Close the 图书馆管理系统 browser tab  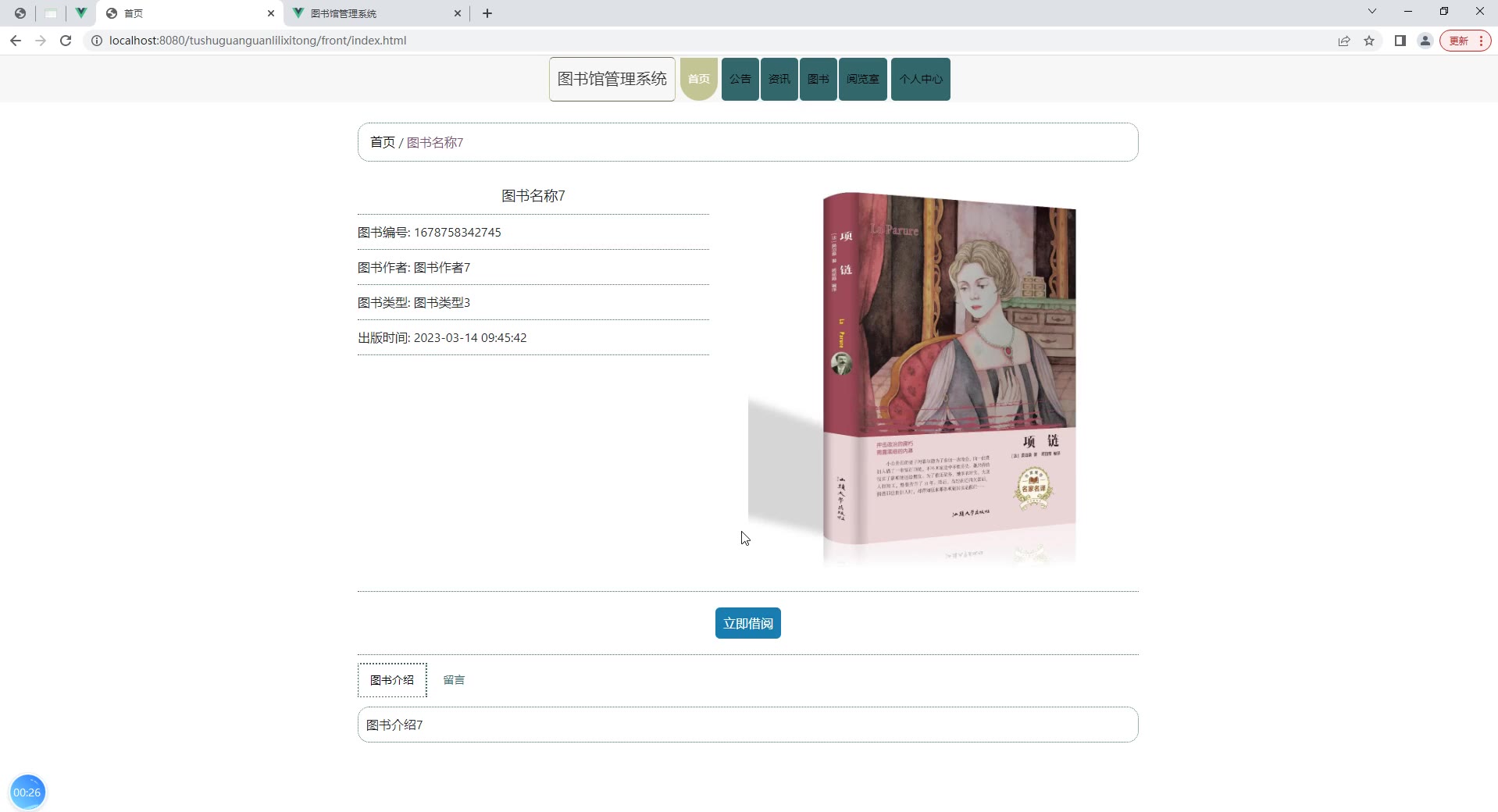(458, 13)
